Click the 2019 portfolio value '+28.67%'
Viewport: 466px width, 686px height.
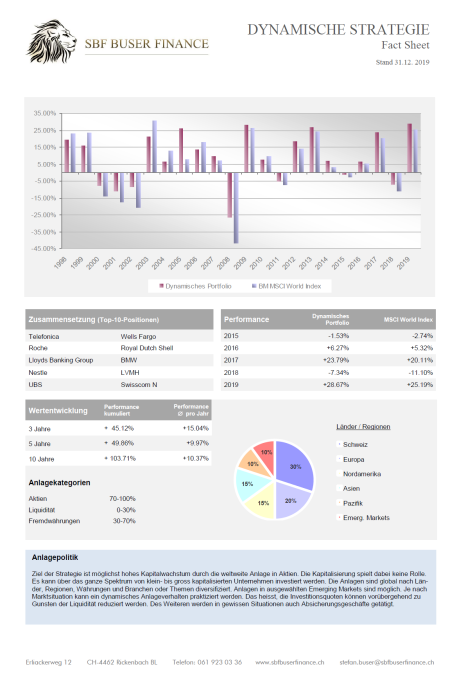click(x=336, y=385)
